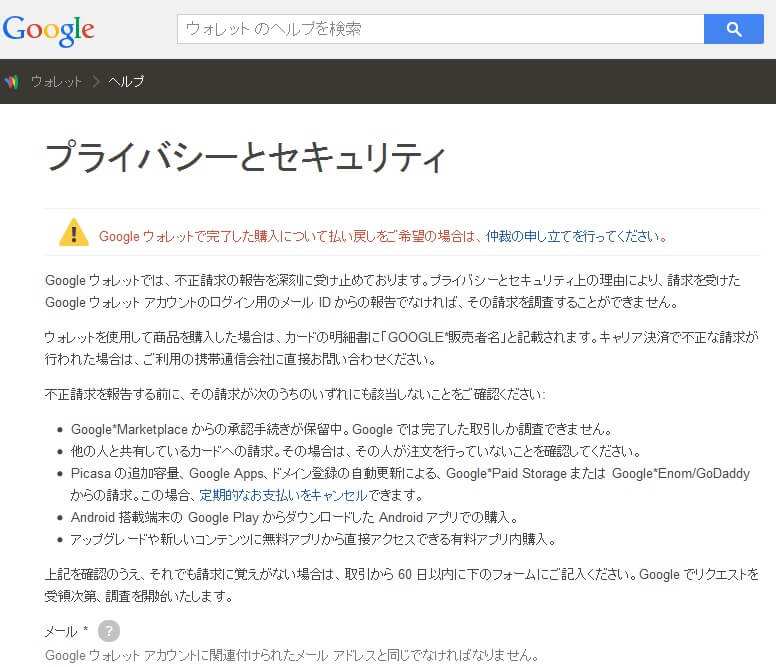Click the メール * field label
This screenshot has width=776, height=667.
pos(66,631)
